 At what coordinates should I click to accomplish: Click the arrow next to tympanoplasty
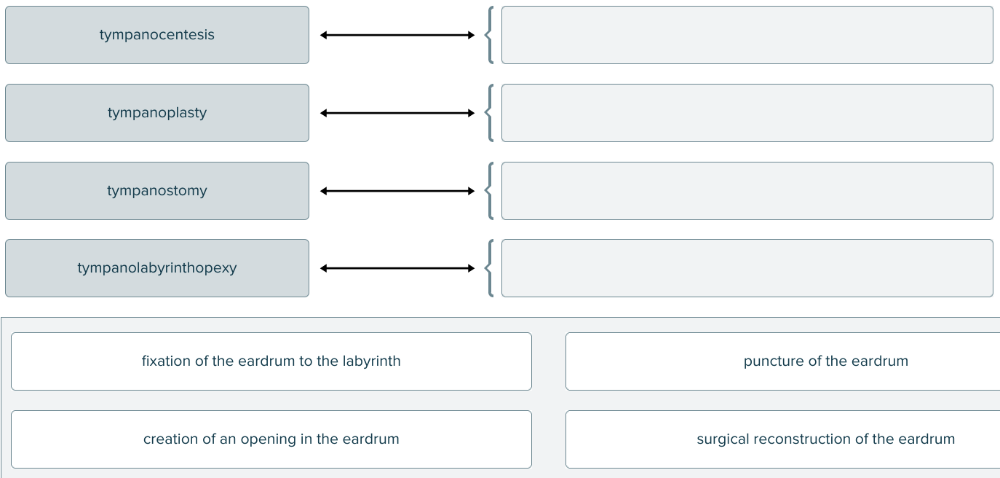click(x=397, y=113)
